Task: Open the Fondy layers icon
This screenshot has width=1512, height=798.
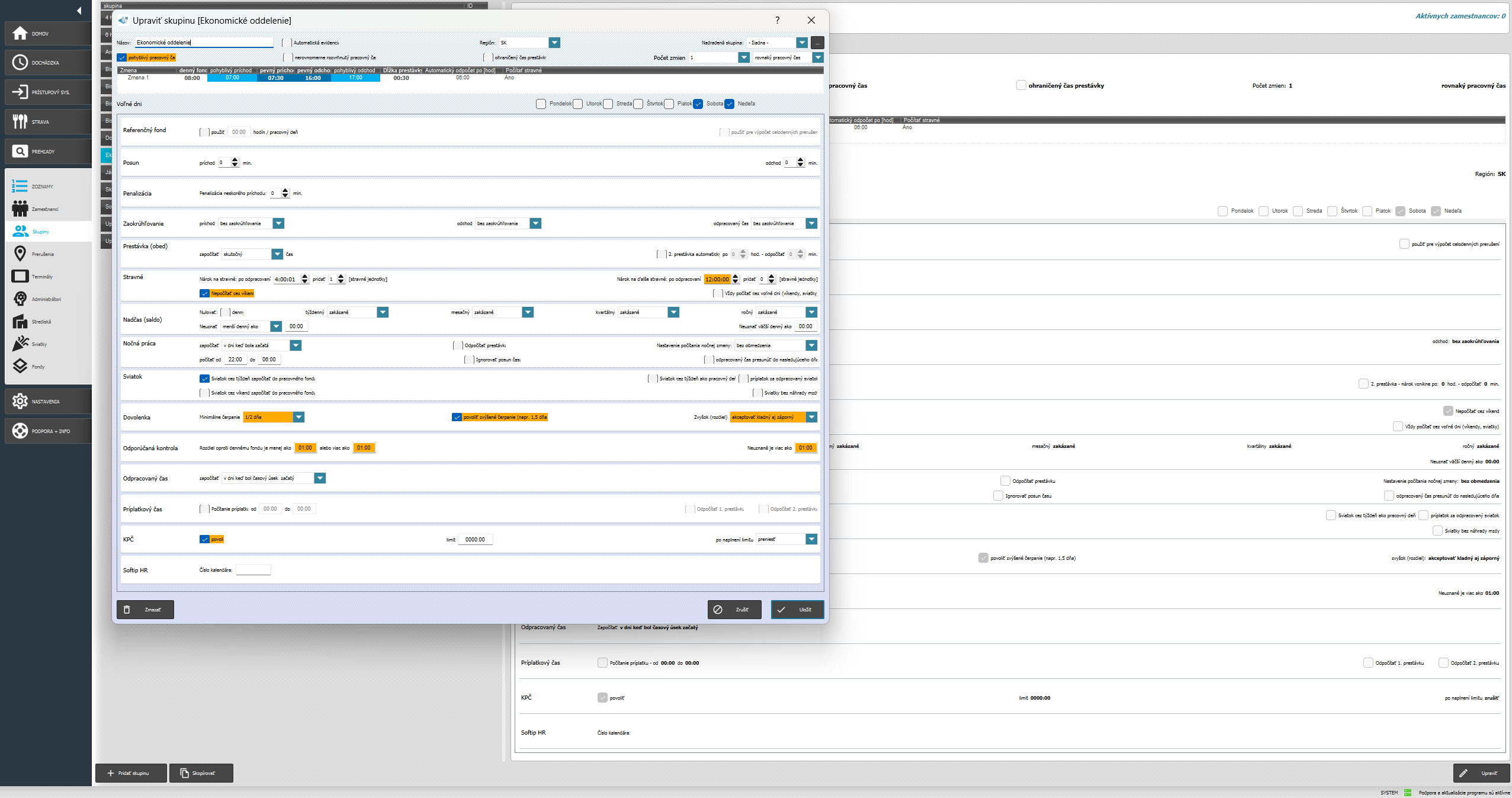Action: coord(20,366)
